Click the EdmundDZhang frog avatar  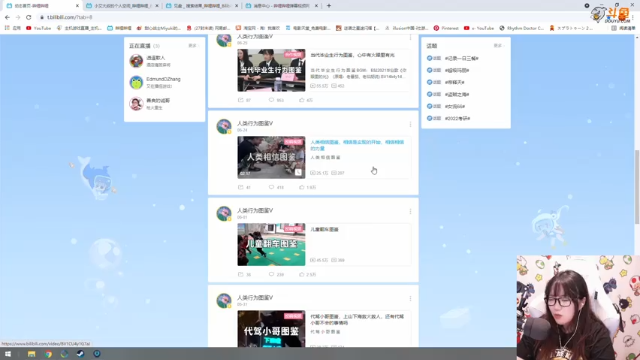click(x=136, y=82)
